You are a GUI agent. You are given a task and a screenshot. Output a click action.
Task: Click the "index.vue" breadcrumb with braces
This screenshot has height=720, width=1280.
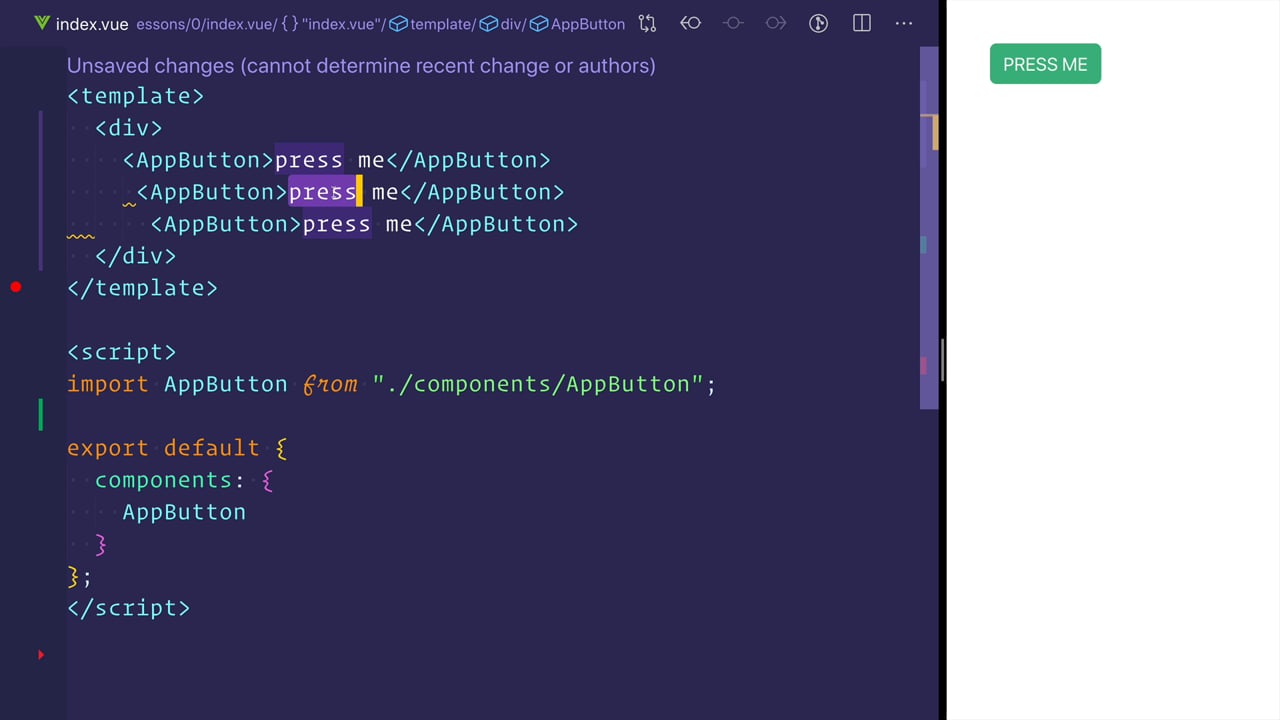333,24
